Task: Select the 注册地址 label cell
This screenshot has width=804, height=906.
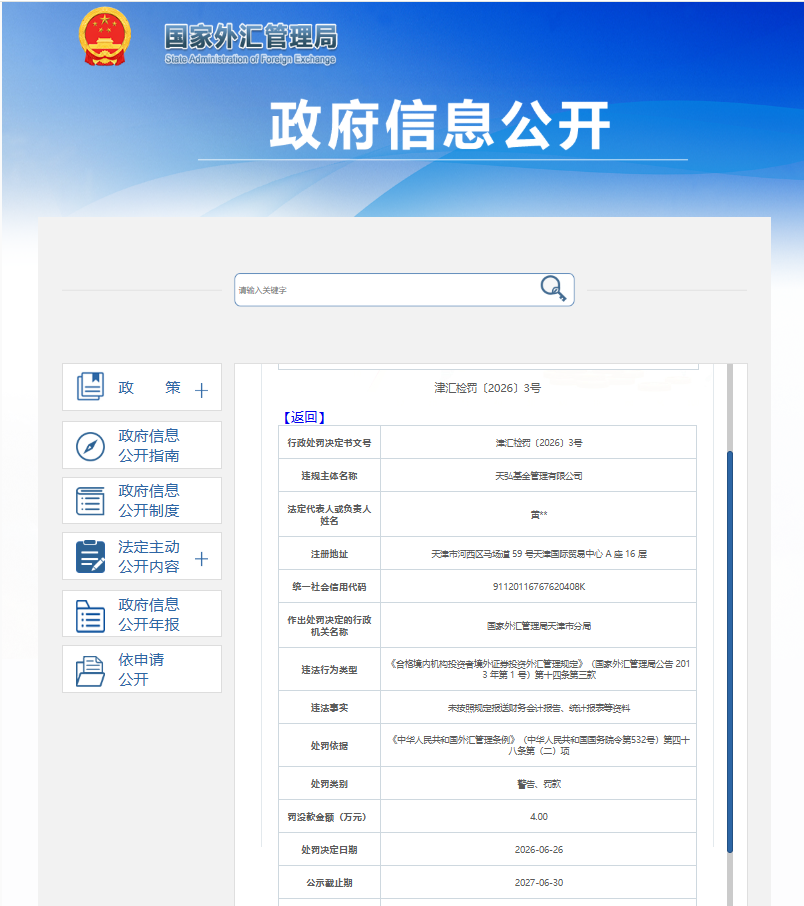Action: tap(329, 554)
